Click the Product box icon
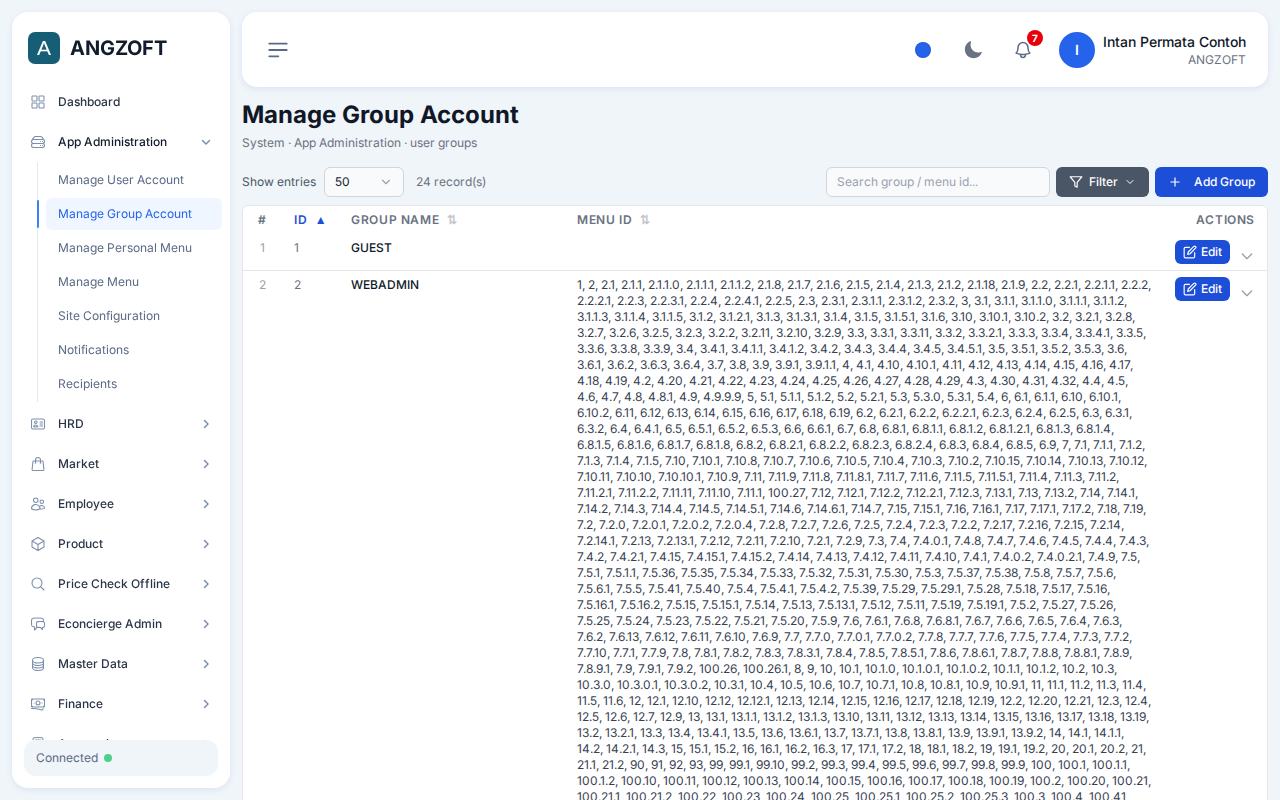The width and height of the screenshot is (1280, 800). (38, 544)
